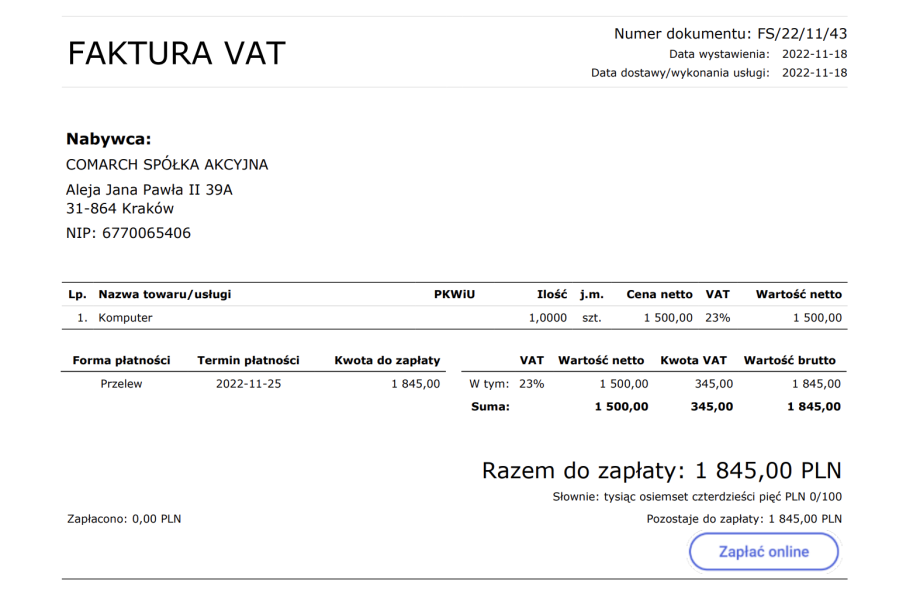Select the NIP number 6770065406
920x594 pixels.
pos(146,234)
